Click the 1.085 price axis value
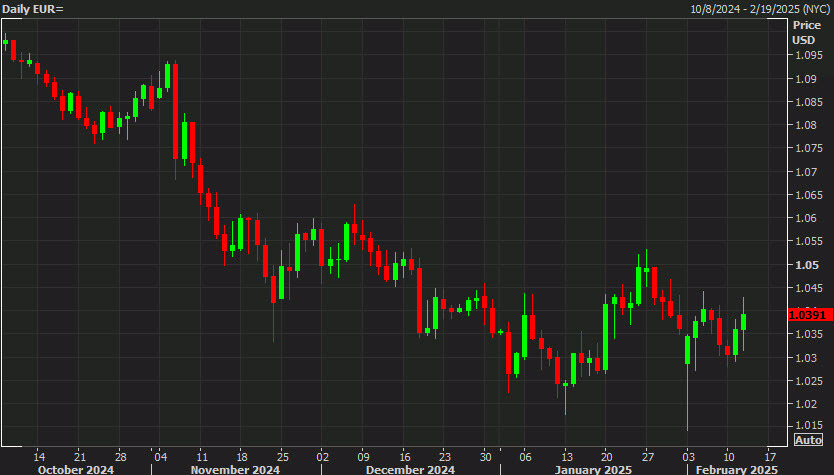834x475 pixels. [x=809, y=102]
